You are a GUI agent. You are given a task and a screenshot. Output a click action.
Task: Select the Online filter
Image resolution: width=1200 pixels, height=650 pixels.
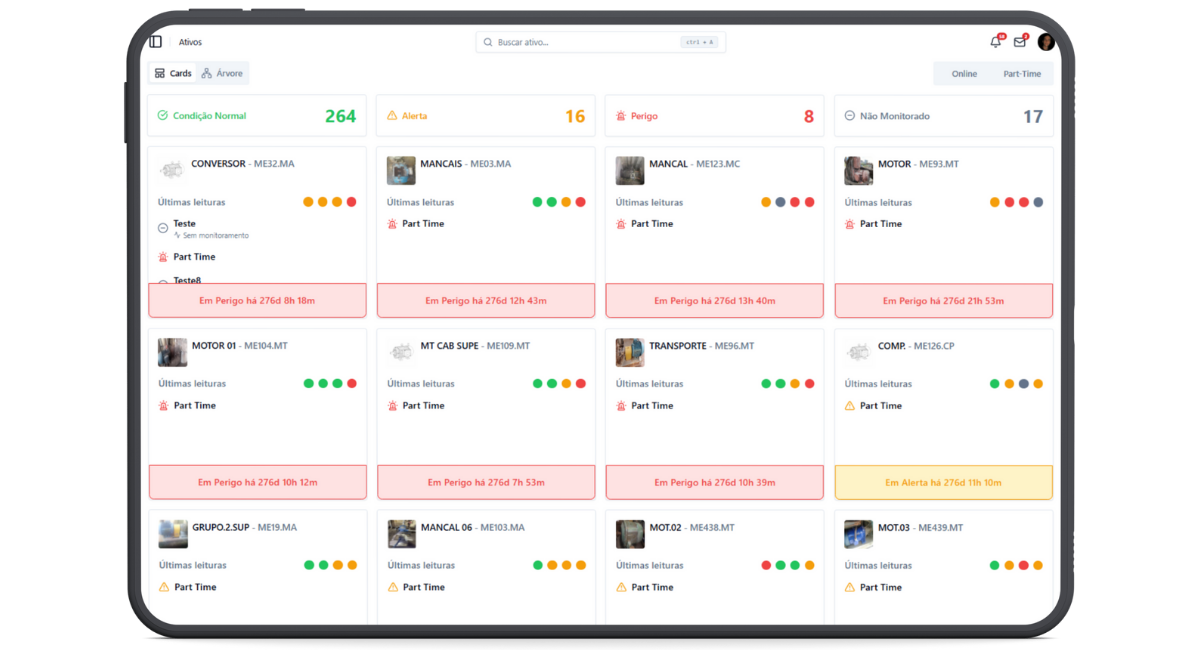[964, 74]
